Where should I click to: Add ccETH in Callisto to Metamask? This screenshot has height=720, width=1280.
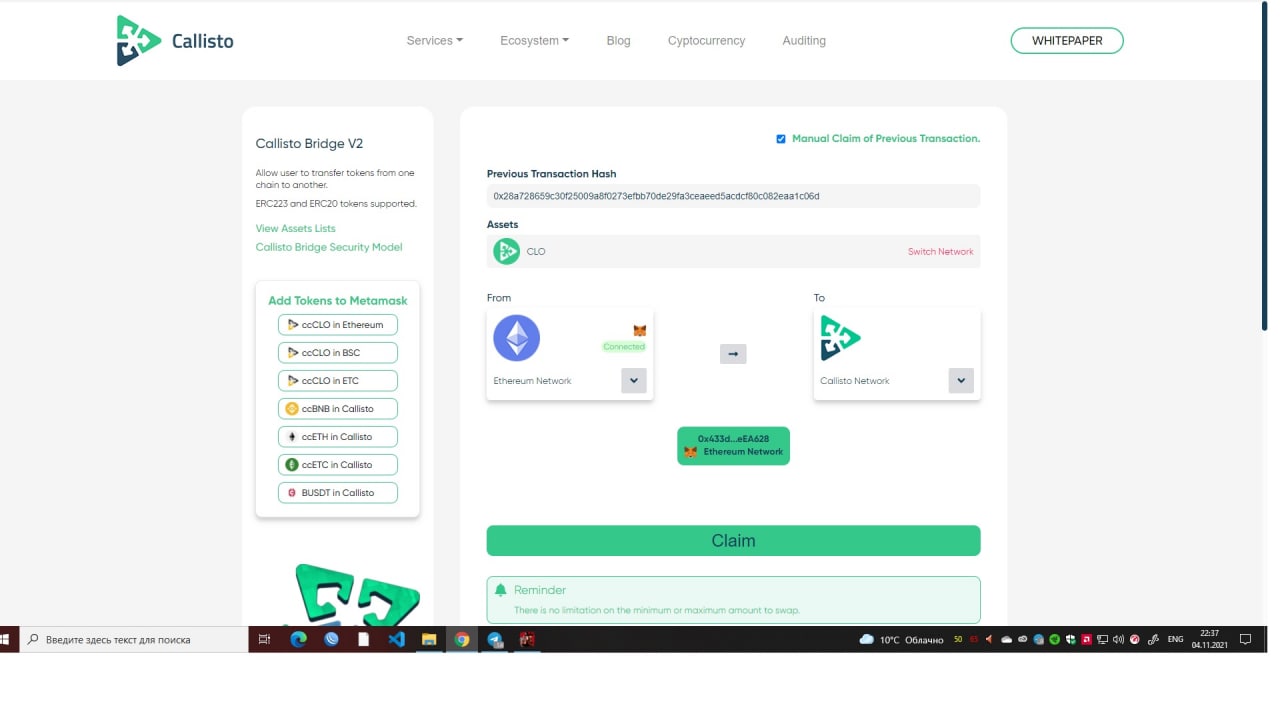[338, 437]
